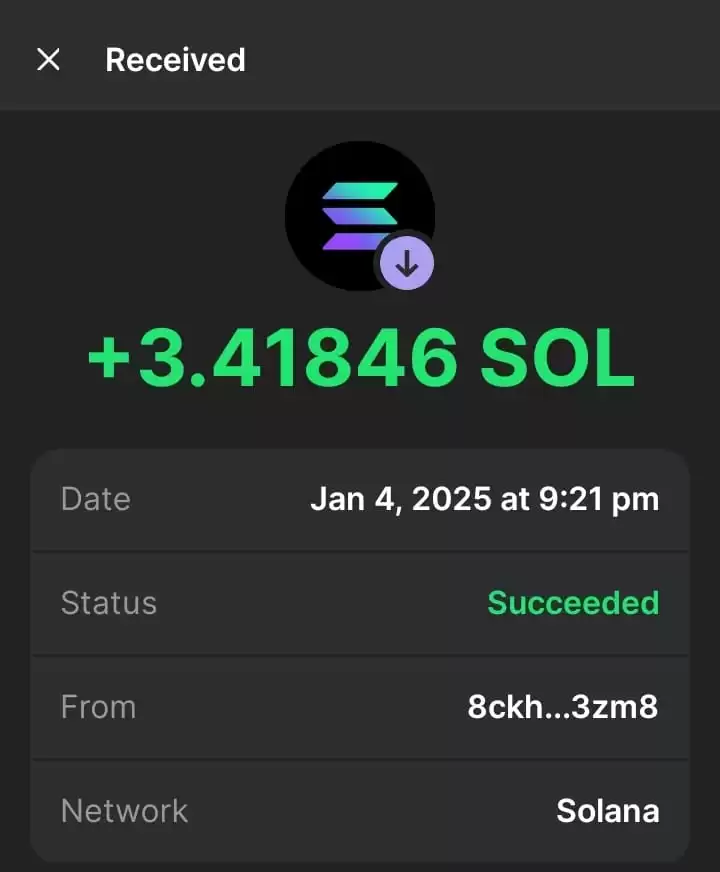The image size is (720, 872).
Task: Tap the purple download arrow badge
Action: pyautogui.click(x=407, y=264)
